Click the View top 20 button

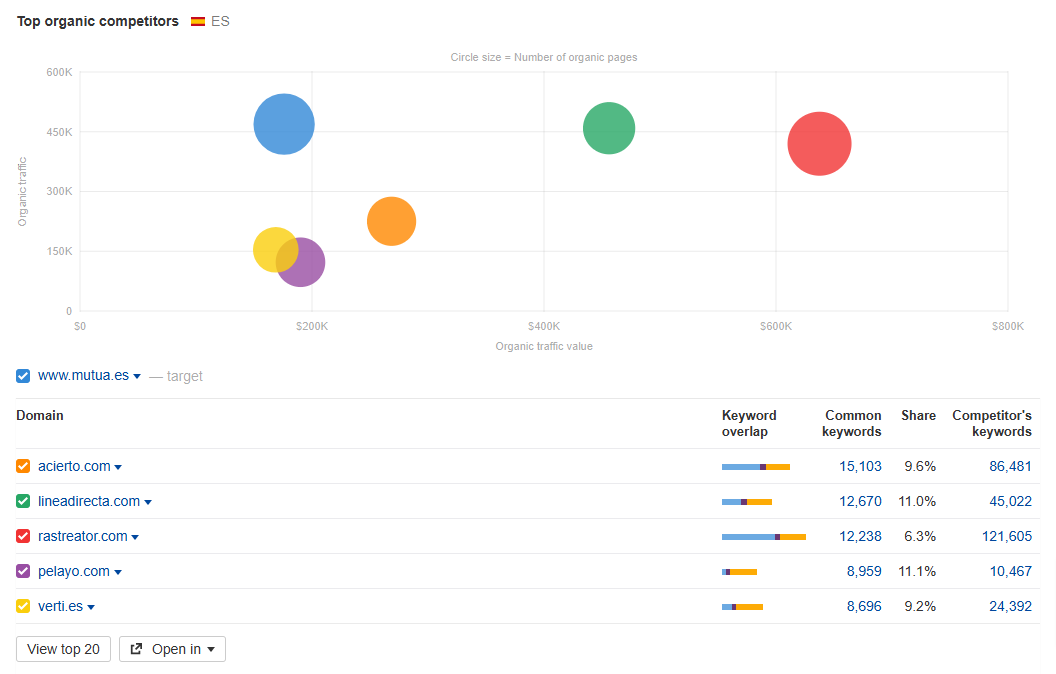63,648
